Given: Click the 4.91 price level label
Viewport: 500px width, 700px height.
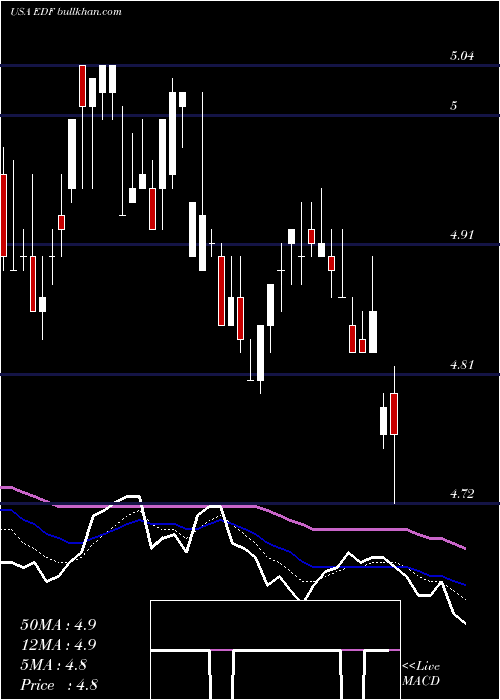Looking at the screenshot, I should (462, 235).
